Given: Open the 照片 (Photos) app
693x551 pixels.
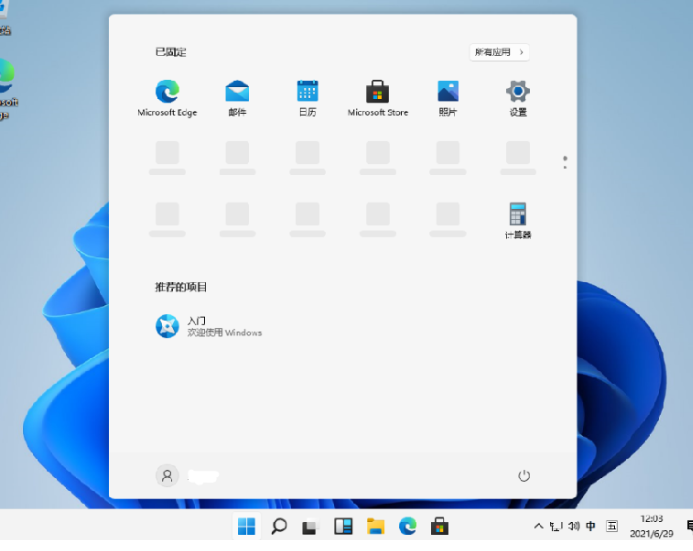Looking at the screenshot, I should [x=448, y=98].
